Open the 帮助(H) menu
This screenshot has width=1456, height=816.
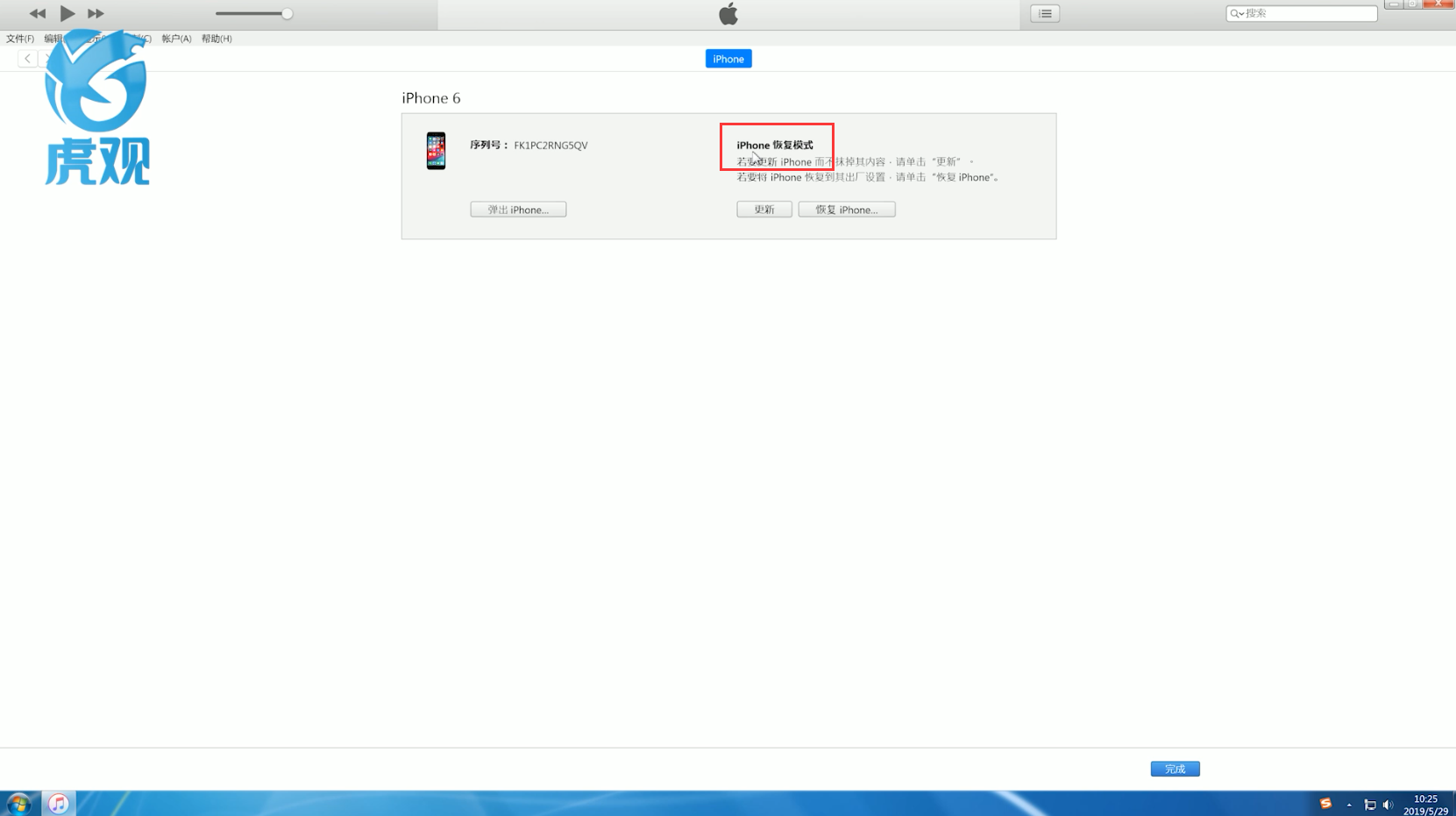click(x=217, y=39)
